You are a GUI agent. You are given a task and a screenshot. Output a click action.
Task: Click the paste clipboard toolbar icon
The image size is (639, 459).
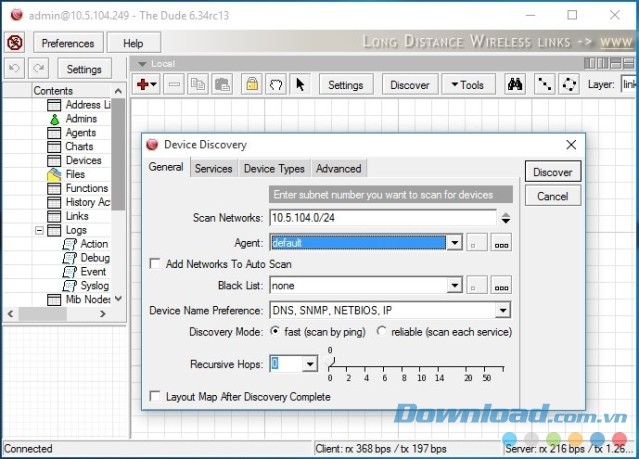[x=223, y=85]
